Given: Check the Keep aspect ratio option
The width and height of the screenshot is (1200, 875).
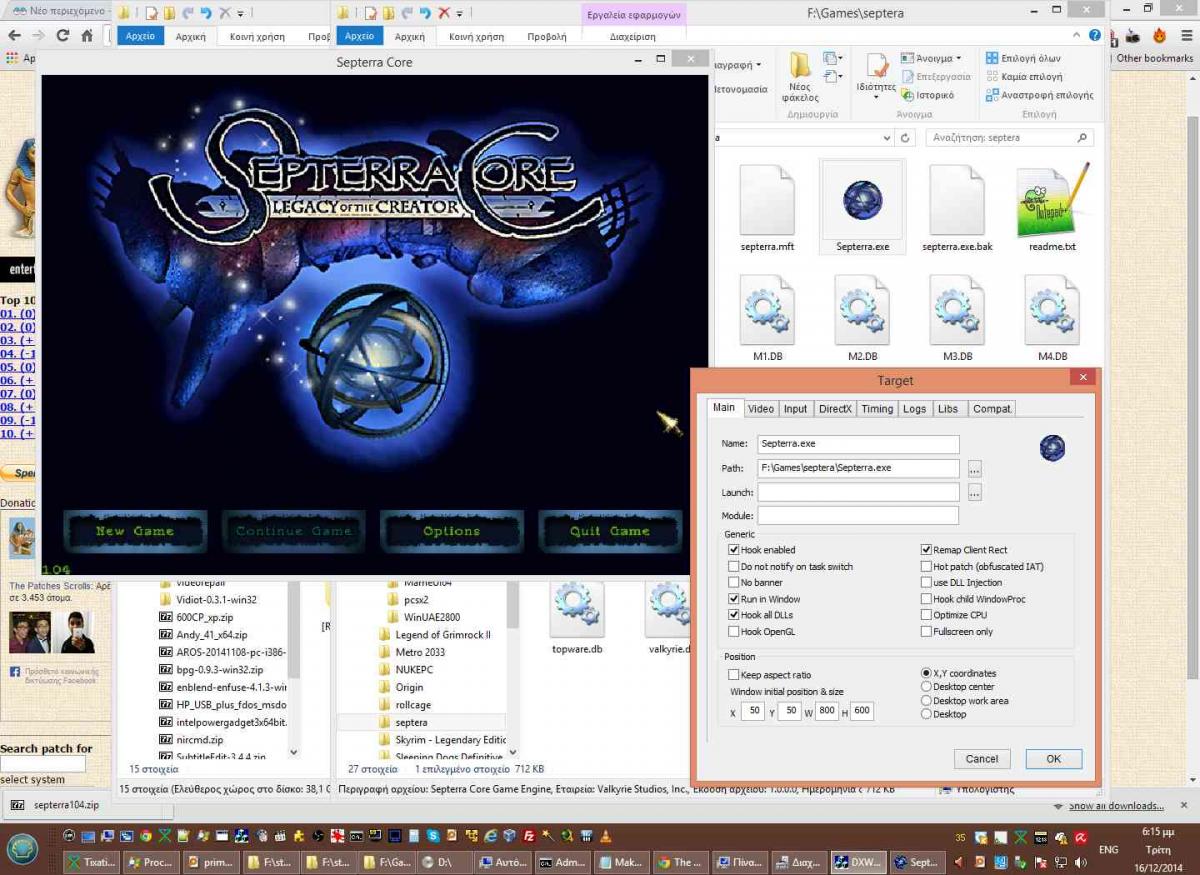Looking at the screenshot, I should [x=734, y=675].
